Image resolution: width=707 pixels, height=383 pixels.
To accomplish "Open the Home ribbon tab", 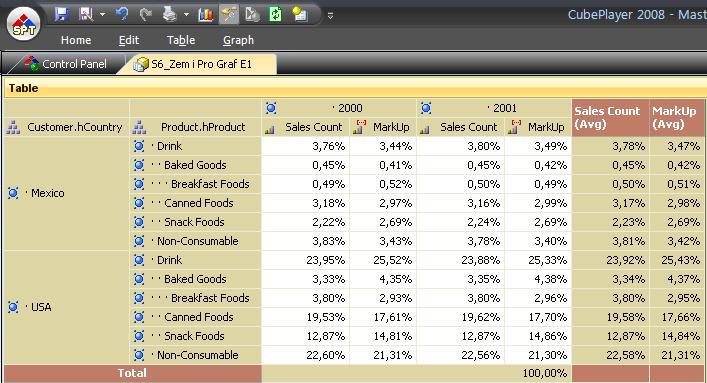I will point(76,40).
